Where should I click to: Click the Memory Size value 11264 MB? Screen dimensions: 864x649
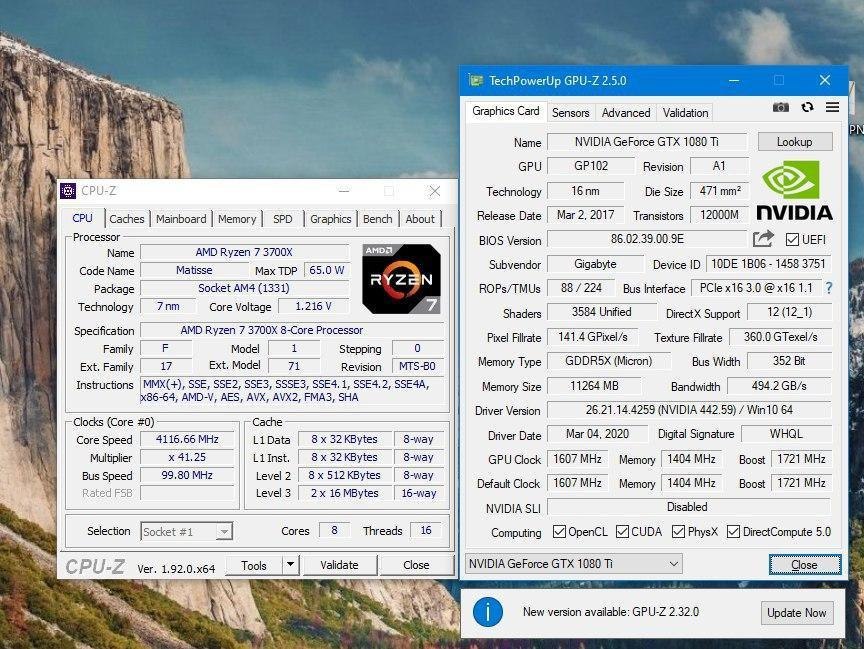click(594, 386)
